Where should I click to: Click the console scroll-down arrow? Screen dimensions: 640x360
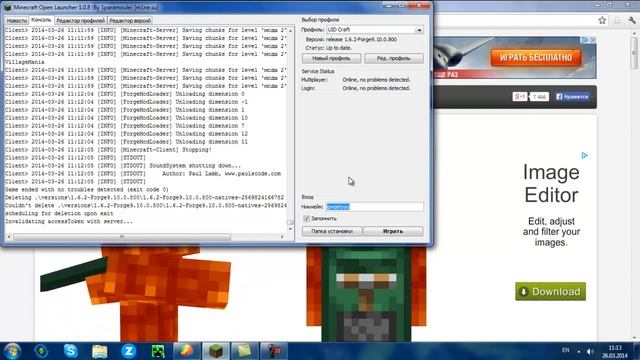[x=290, y=229]
